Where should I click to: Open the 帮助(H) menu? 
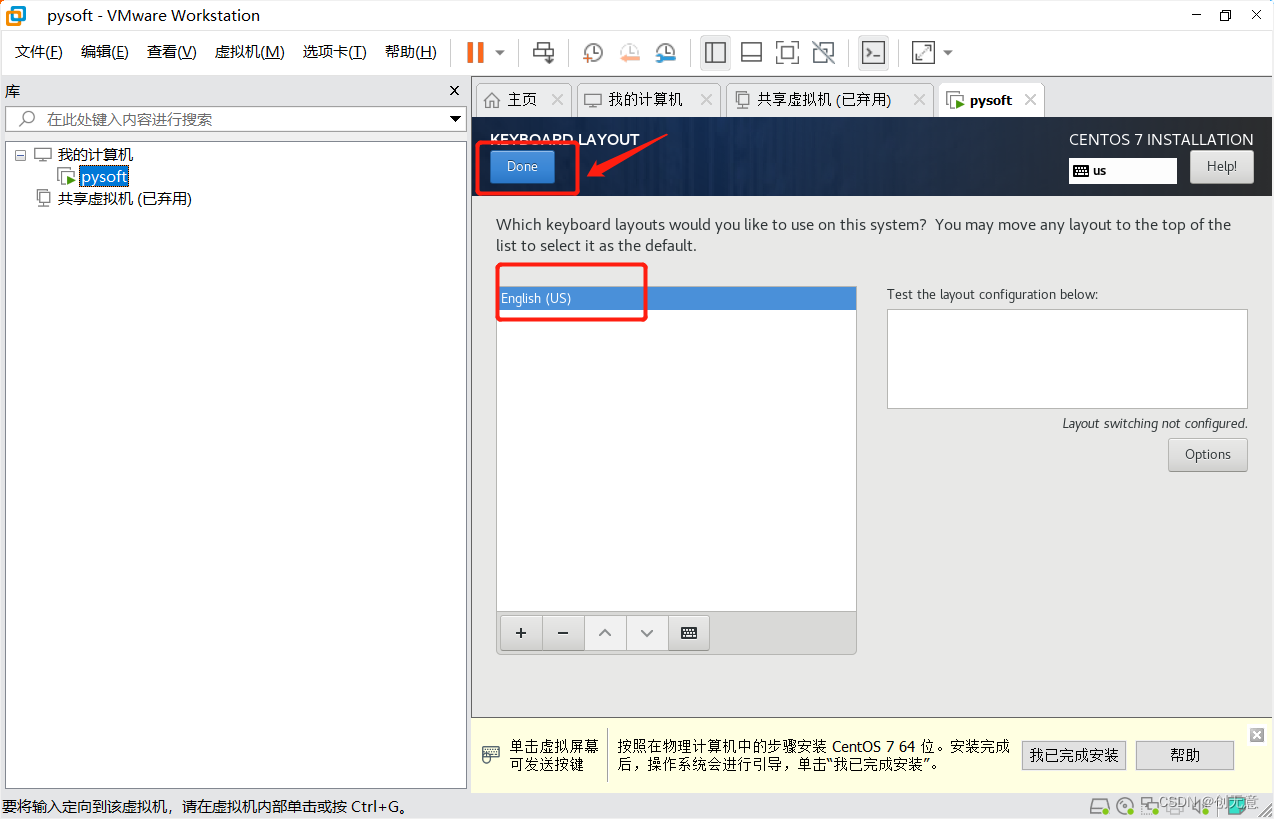[x=411, y=52]
